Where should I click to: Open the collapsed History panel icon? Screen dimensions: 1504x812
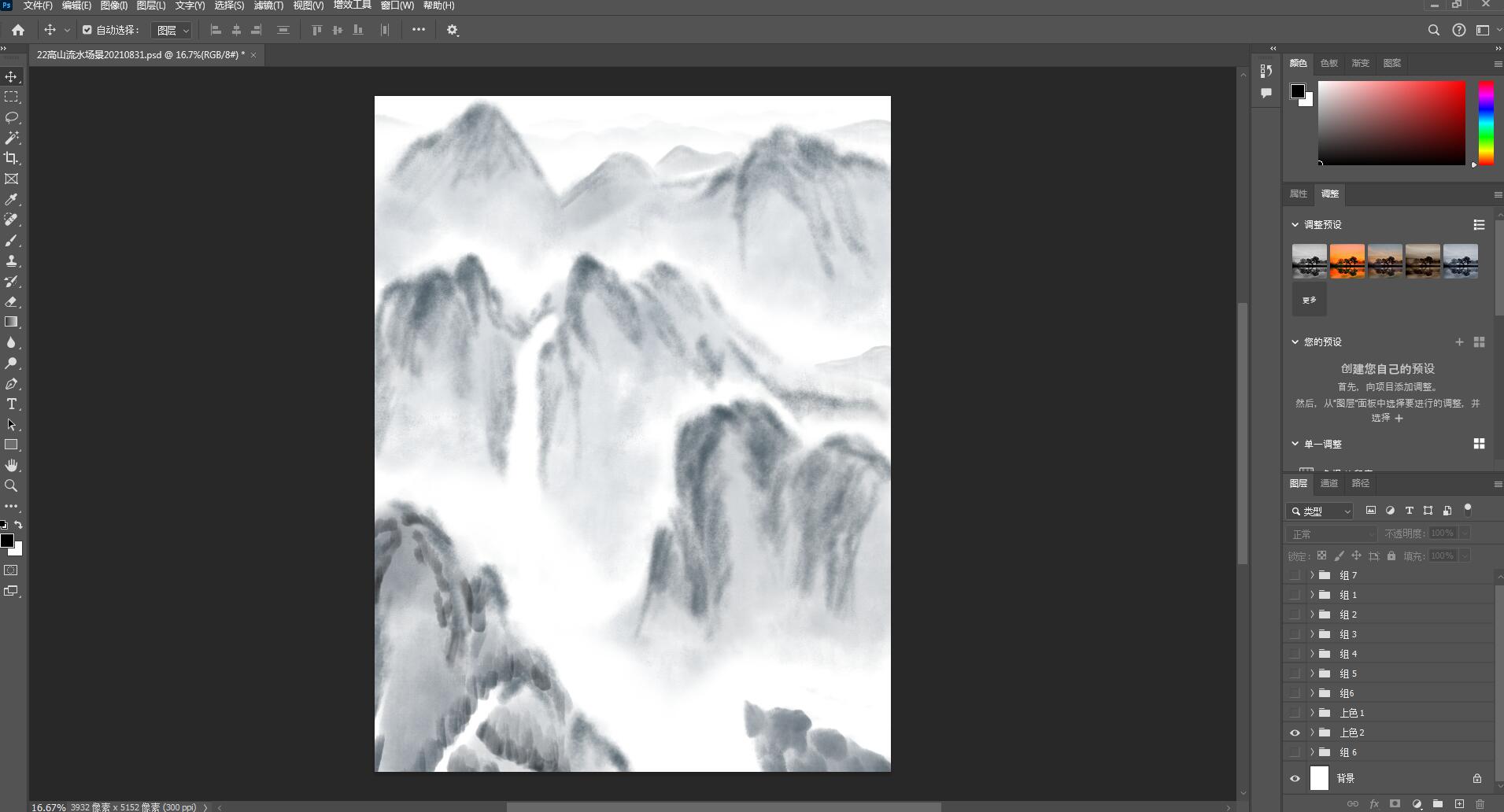[x=1266, y=71]
